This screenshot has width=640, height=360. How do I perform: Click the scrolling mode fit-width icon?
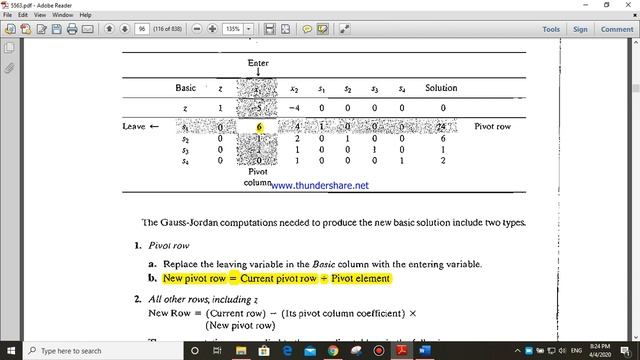(269, 29)
